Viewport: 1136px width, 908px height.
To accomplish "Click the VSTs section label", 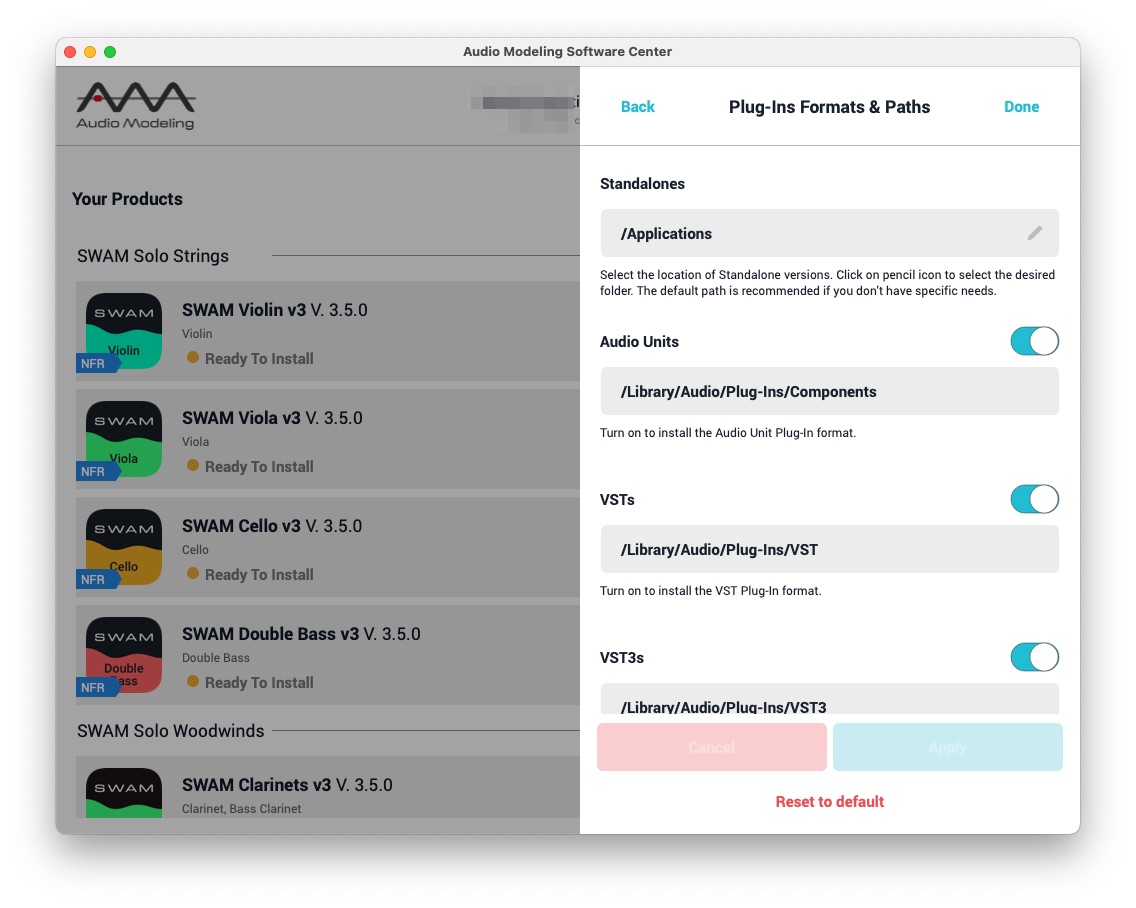I will click(617, 500).
